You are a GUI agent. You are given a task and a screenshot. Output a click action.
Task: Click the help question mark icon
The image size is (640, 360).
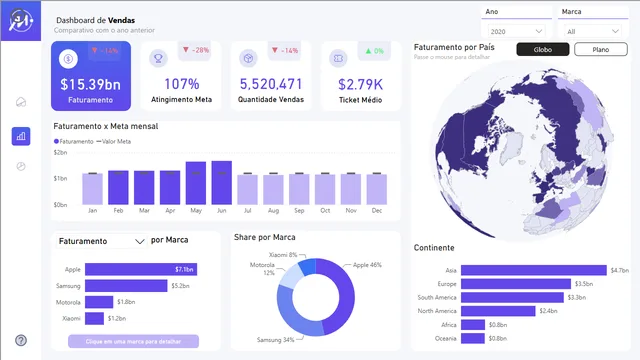coord(21,340)
